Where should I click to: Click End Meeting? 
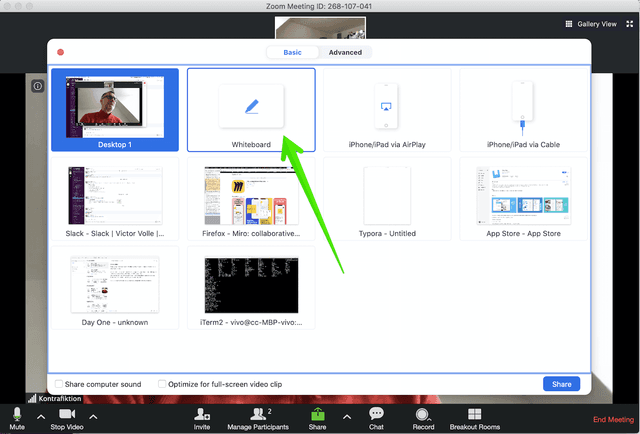click(613, 419)
